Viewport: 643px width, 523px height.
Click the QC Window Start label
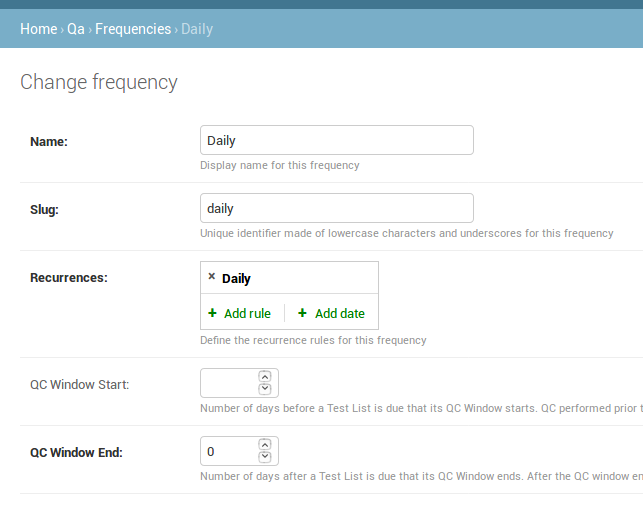coord(80,385)
